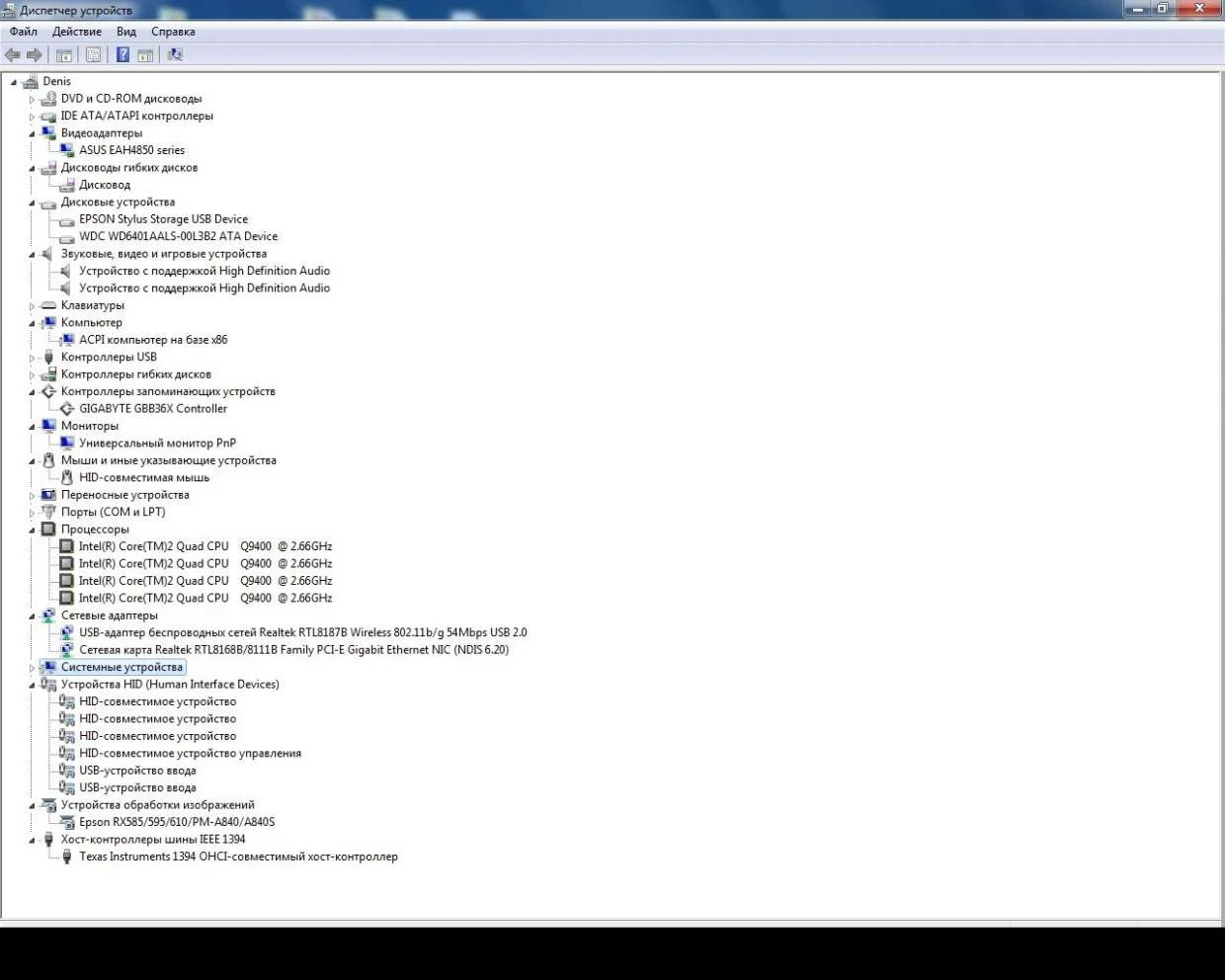Select Дисковые устройства category label
This screenshot has height=980, width=1225.
coord(118,203)
